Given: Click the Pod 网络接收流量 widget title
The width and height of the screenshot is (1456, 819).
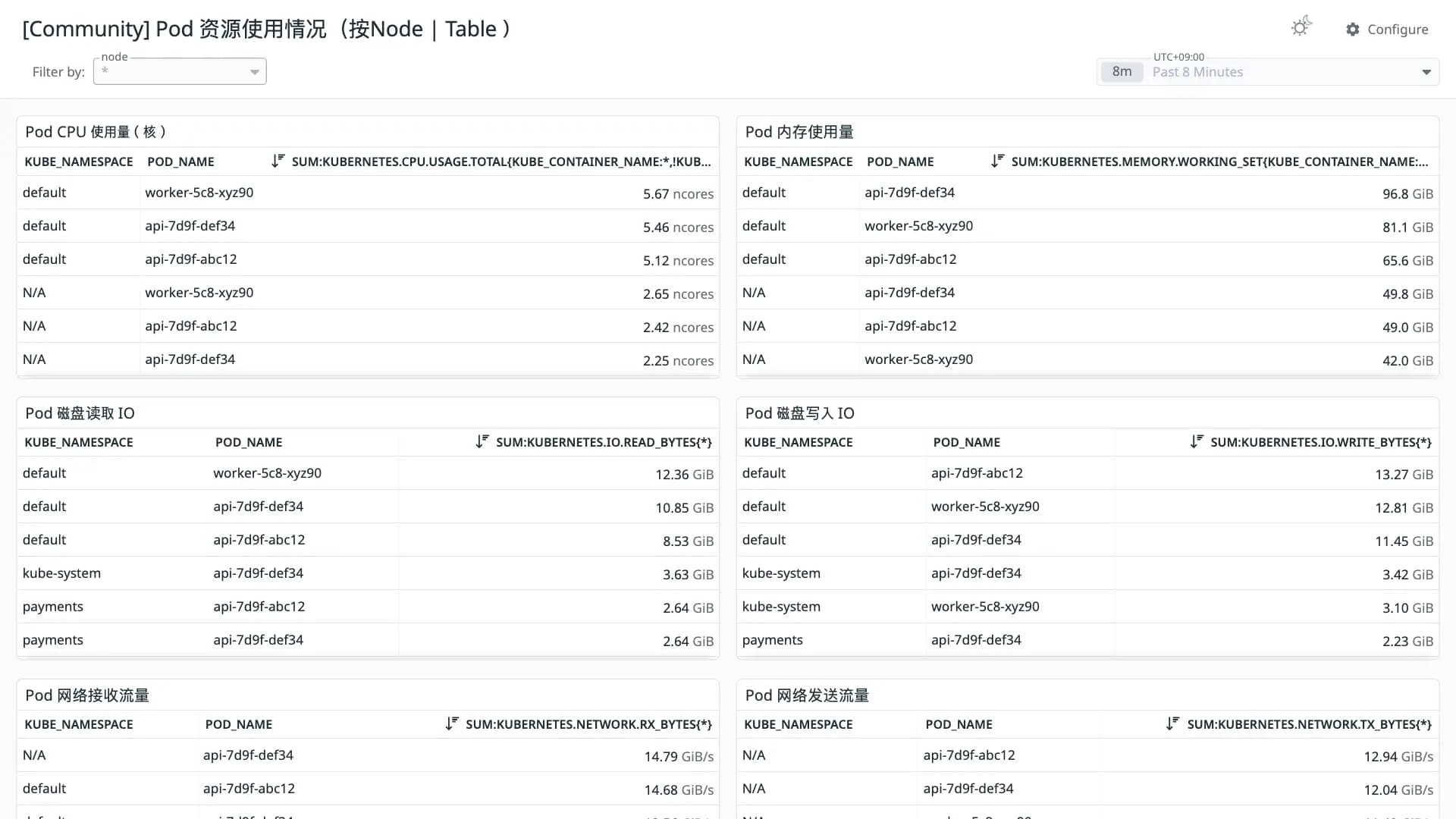Looking at the screenshot, I should (x=87, y=695).
